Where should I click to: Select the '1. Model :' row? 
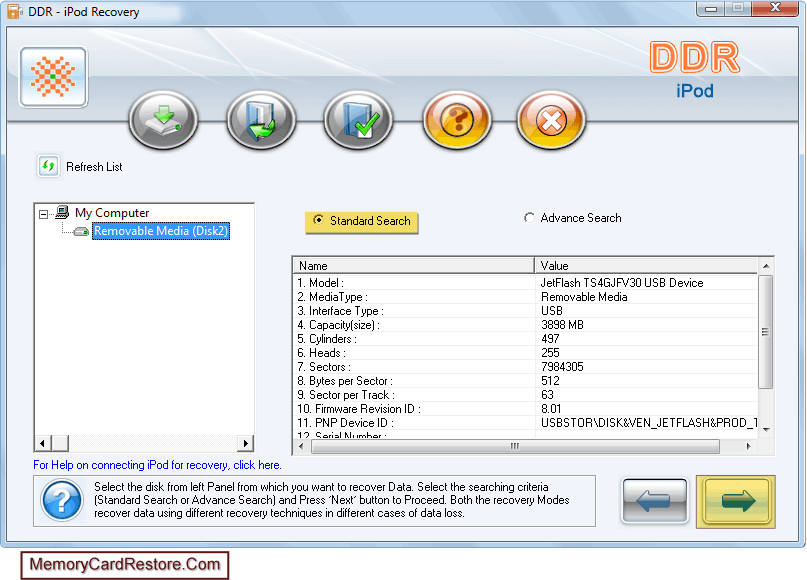click(525, 283)
